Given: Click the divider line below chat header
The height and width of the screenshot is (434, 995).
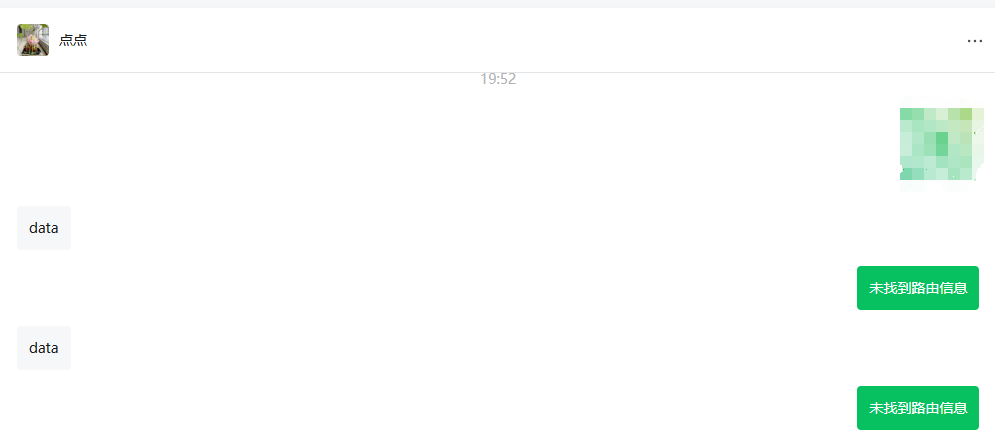Looking at the screenshot, I should click(498, 72).
